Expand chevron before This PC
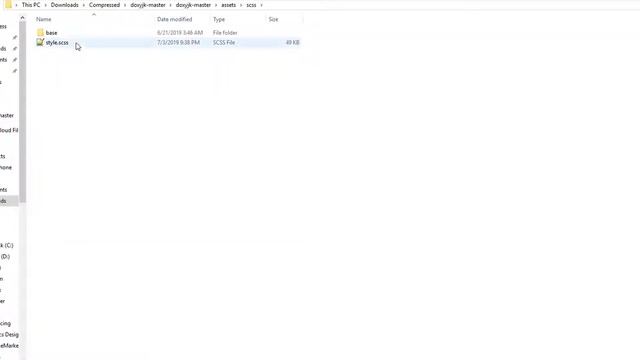Screen dimensions: 640x360 point(17,5)
